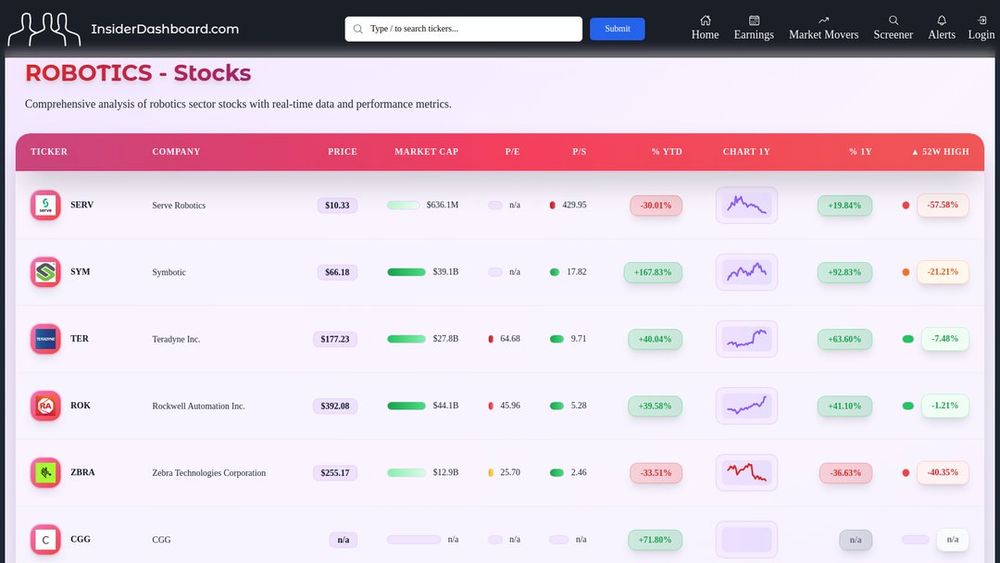
Task: Click the SERV $10.33 price badge
Action: coord(337,205)
